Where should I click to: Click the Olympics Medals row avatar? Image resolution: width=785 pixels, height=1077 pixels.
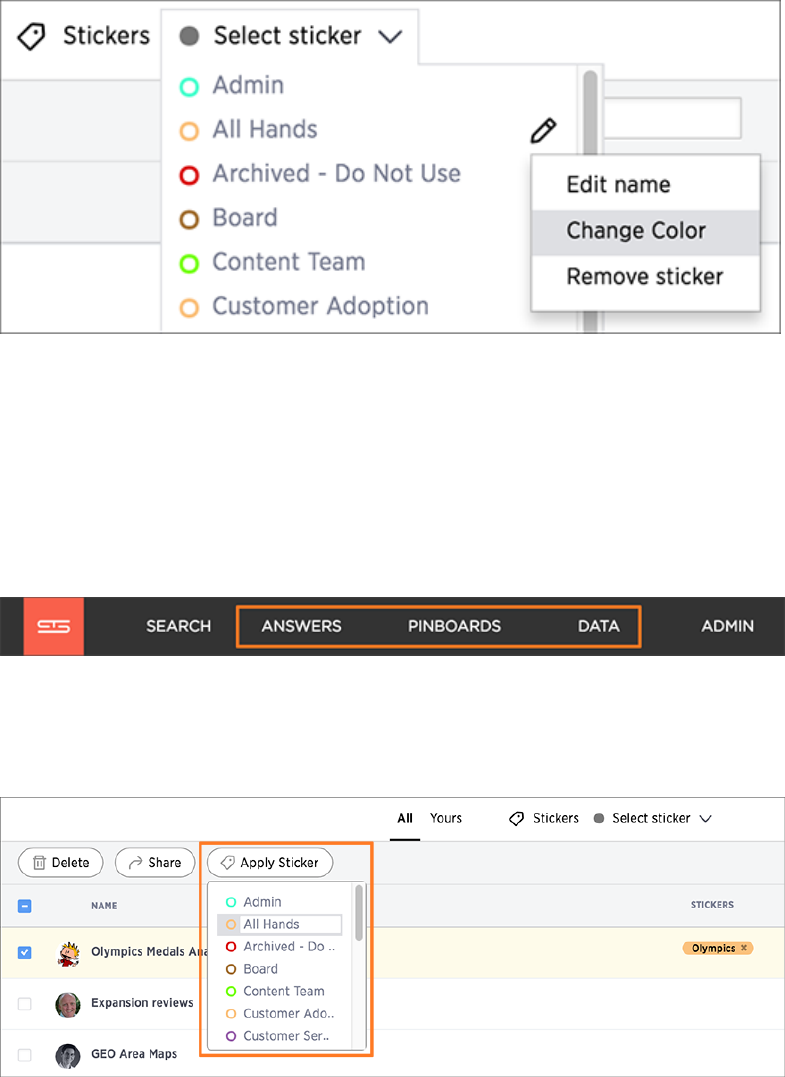[x=68, y=953]
